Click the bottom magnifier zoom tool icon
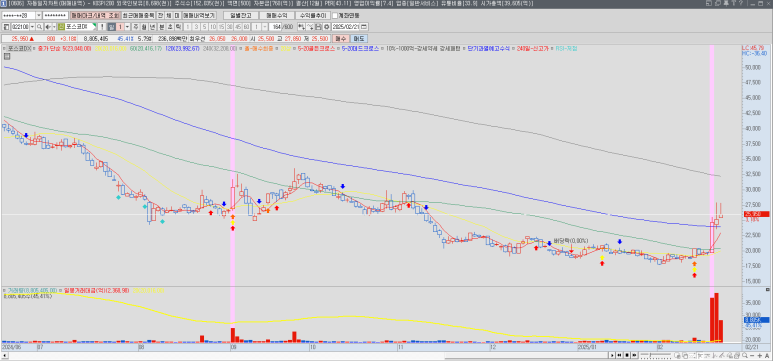This screenshot has height=361, width=773. [x=744, y=356]
